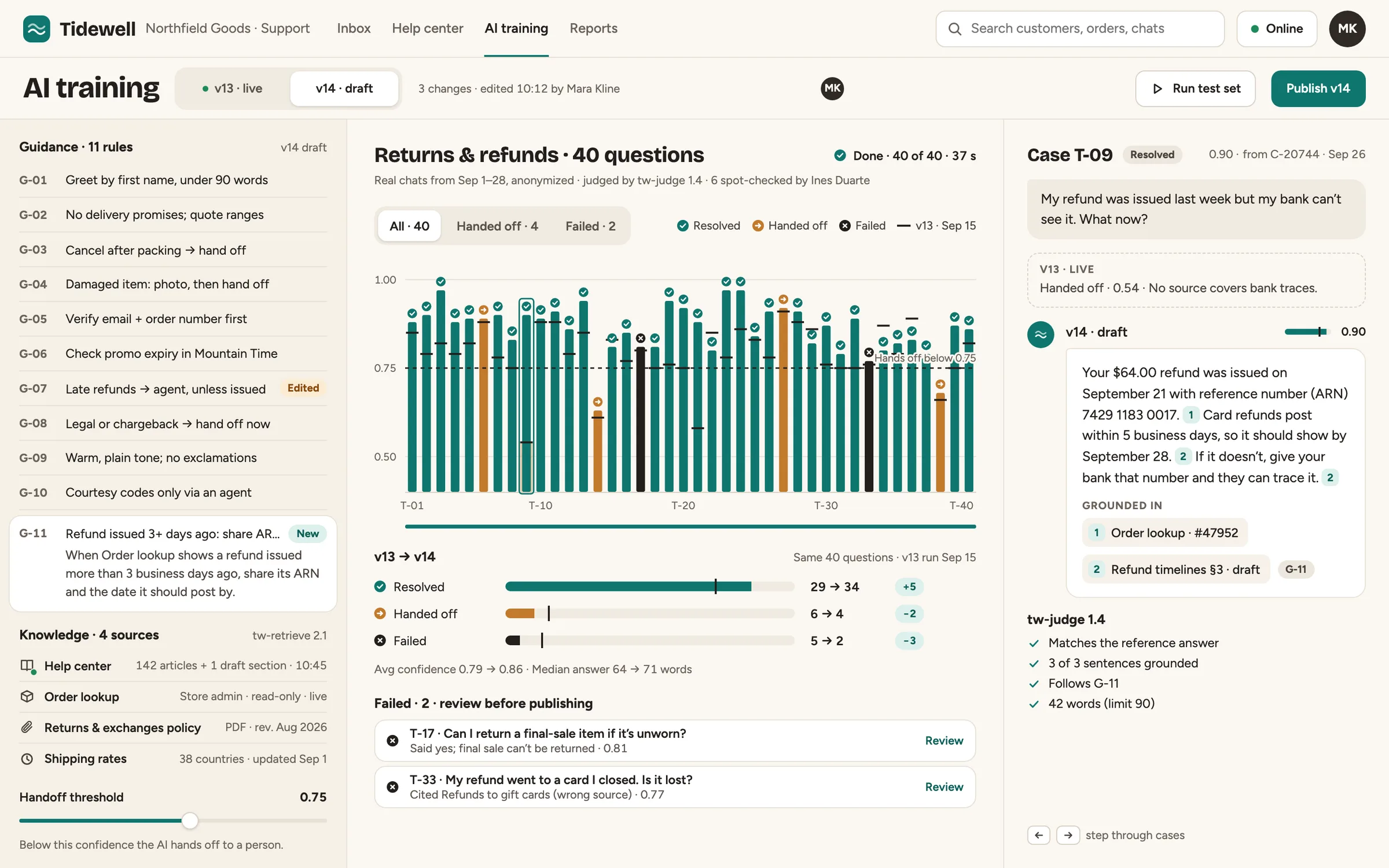Click the failed X icon for T-17

point(392,741)
